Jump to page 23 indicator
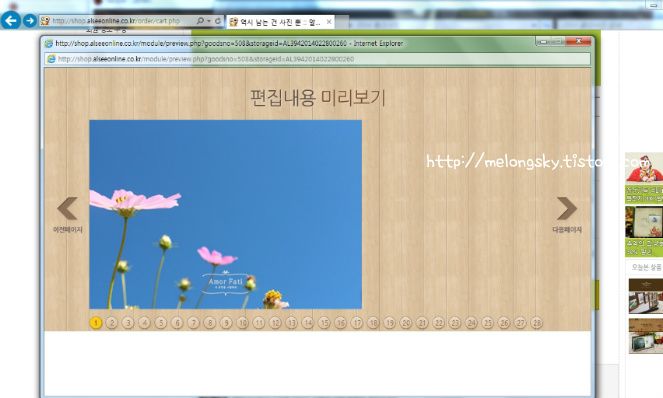The width and height of the screenshot is (663, 398). coord(455,323)
